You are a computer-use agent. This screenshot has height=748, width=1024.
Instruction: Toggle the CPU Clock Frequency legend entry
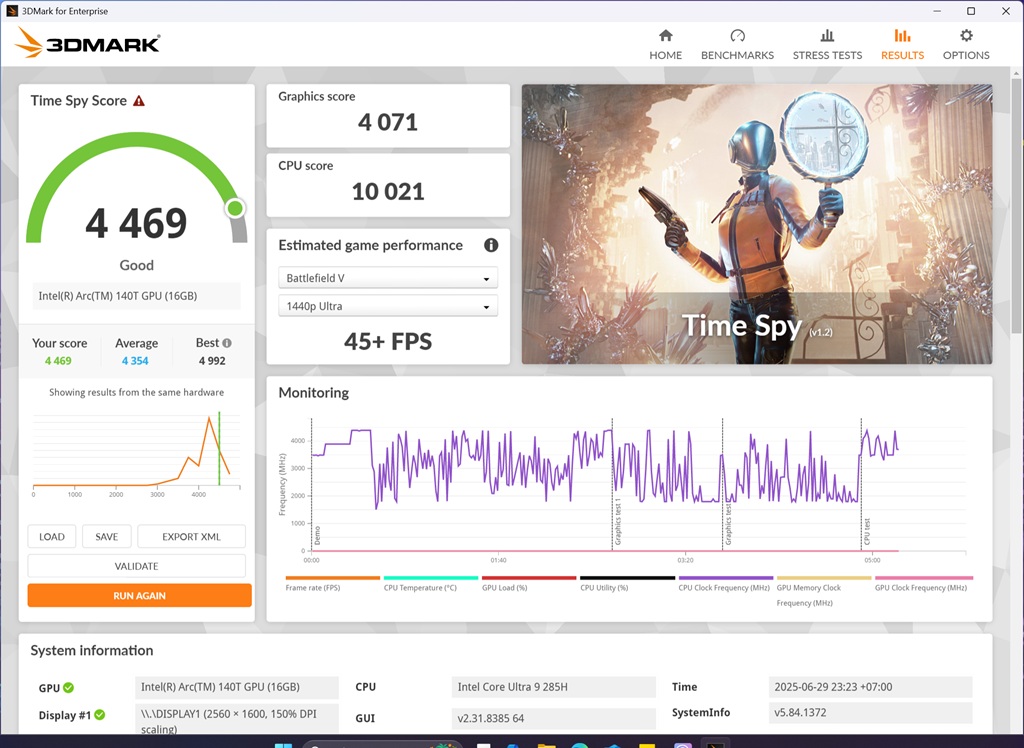(725, 583)
